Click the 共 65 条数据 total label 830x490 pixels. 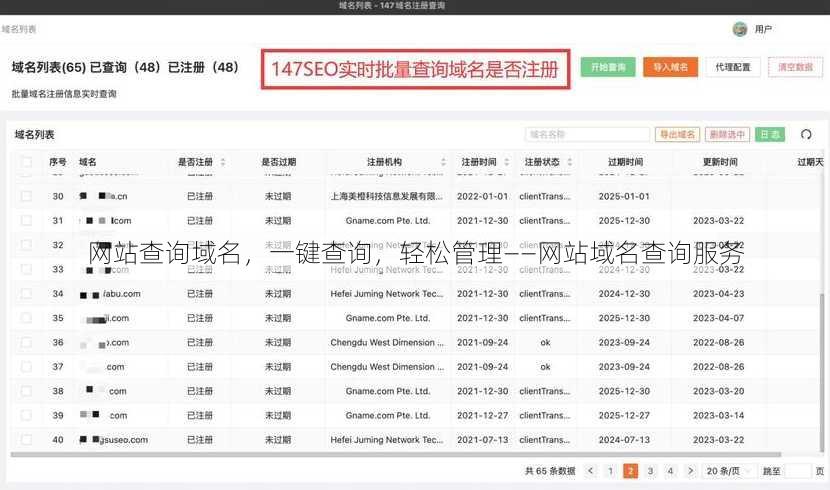pos(550,470)
